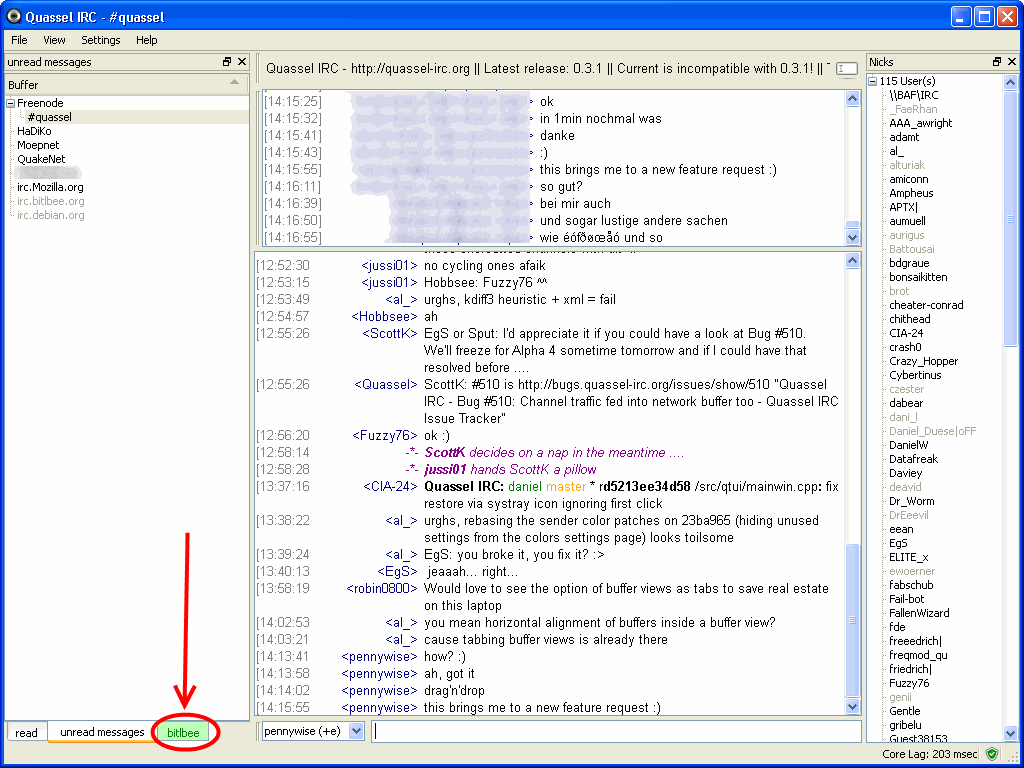1024x768 pixels.
Task: Select amiconn in the Nicks list
Action: [908, 179]
